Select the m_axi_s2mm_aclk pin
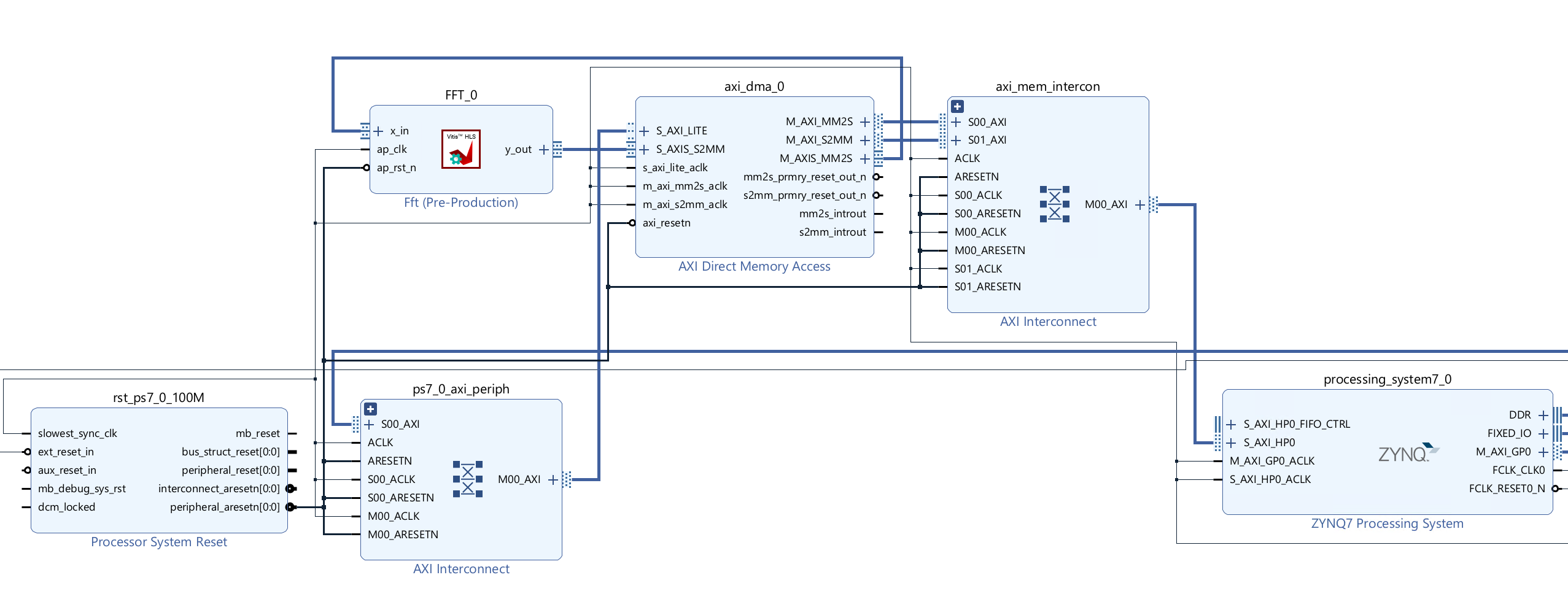The height and width of the screenshot is (599, 1568). click(685, 204)
